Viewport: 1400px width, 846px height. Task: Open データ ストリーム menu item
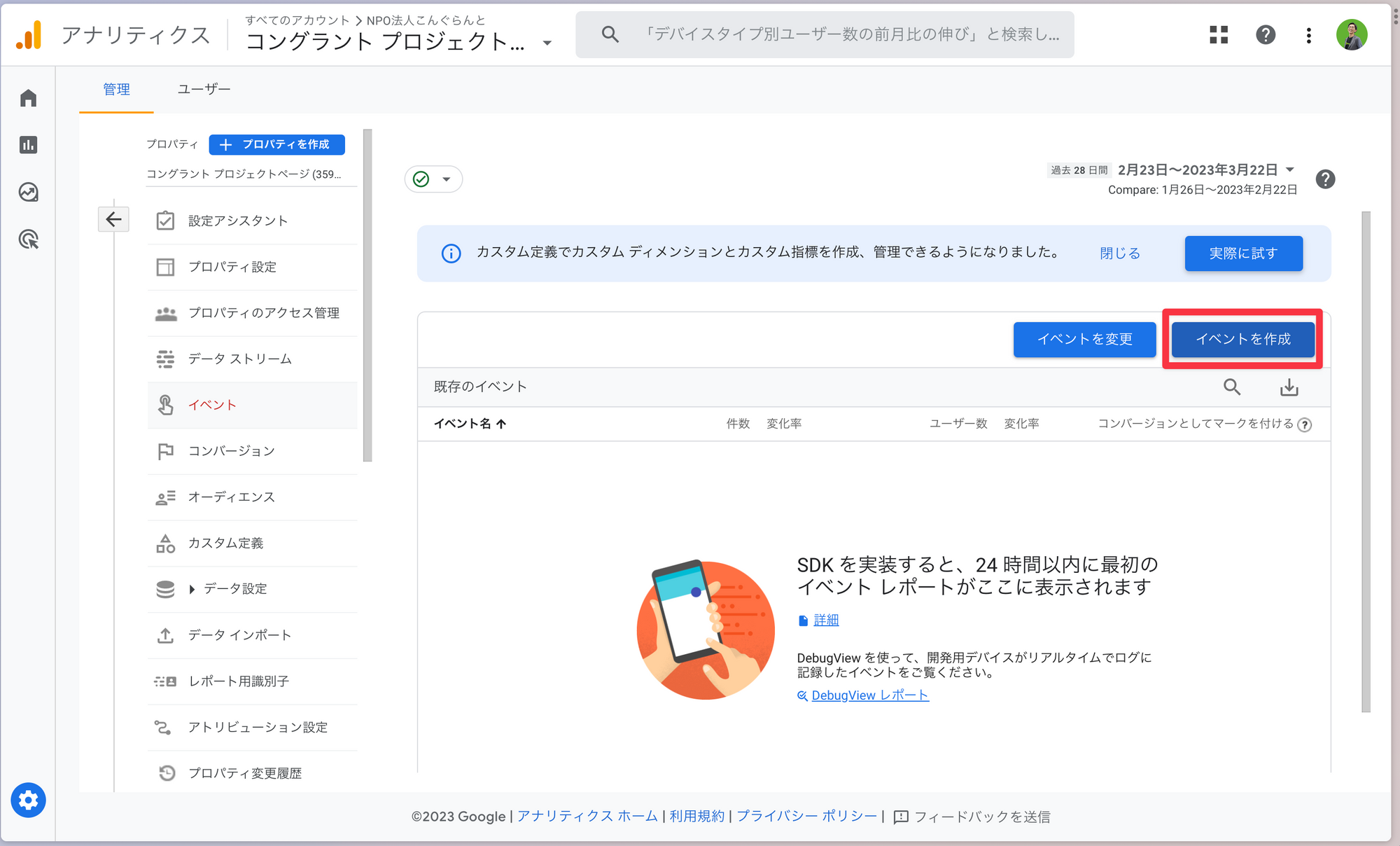[x=252, y=359]
